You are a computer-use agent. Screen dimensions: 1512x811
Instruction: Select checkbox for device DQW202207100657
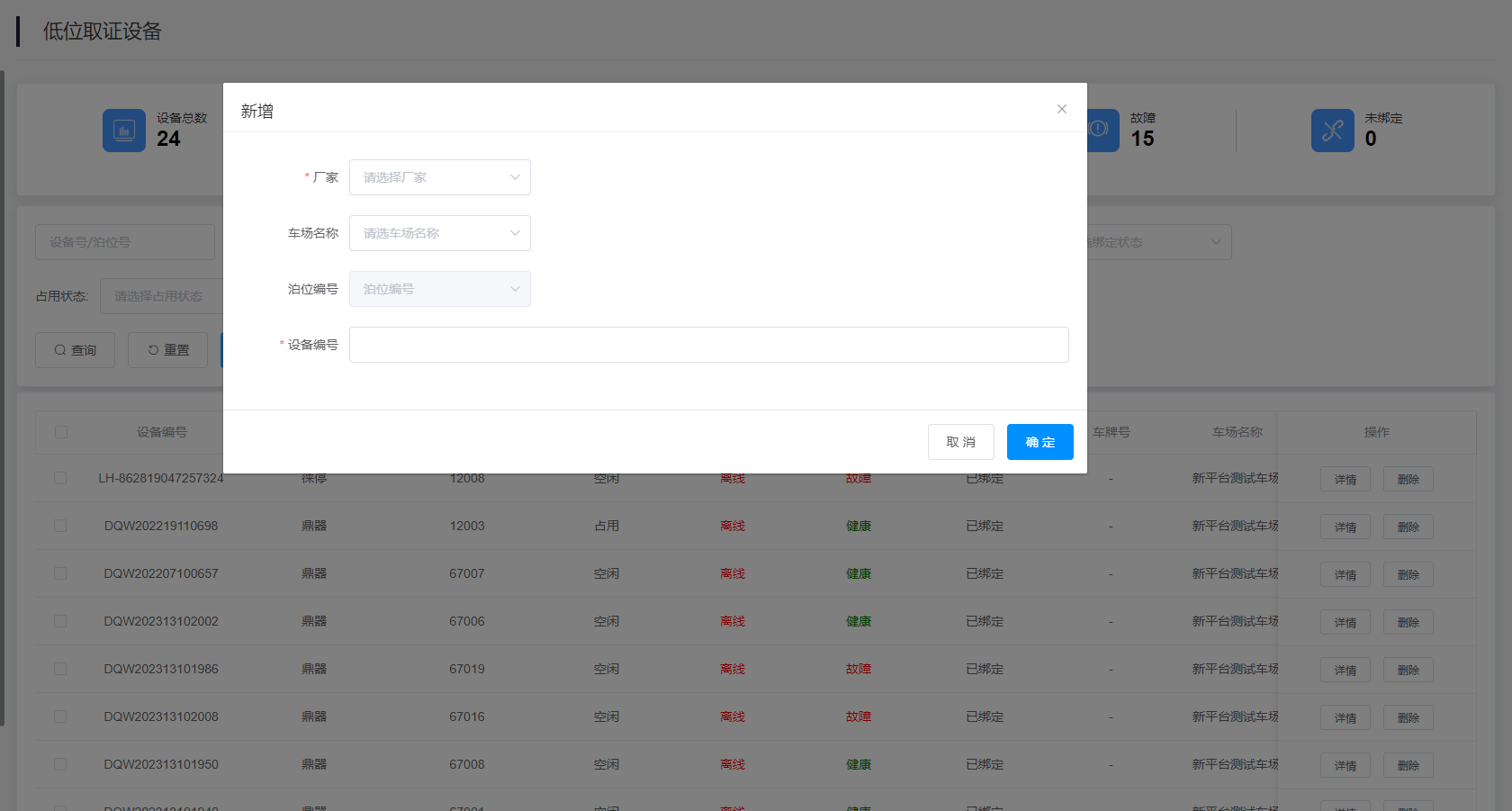point(60,573)
